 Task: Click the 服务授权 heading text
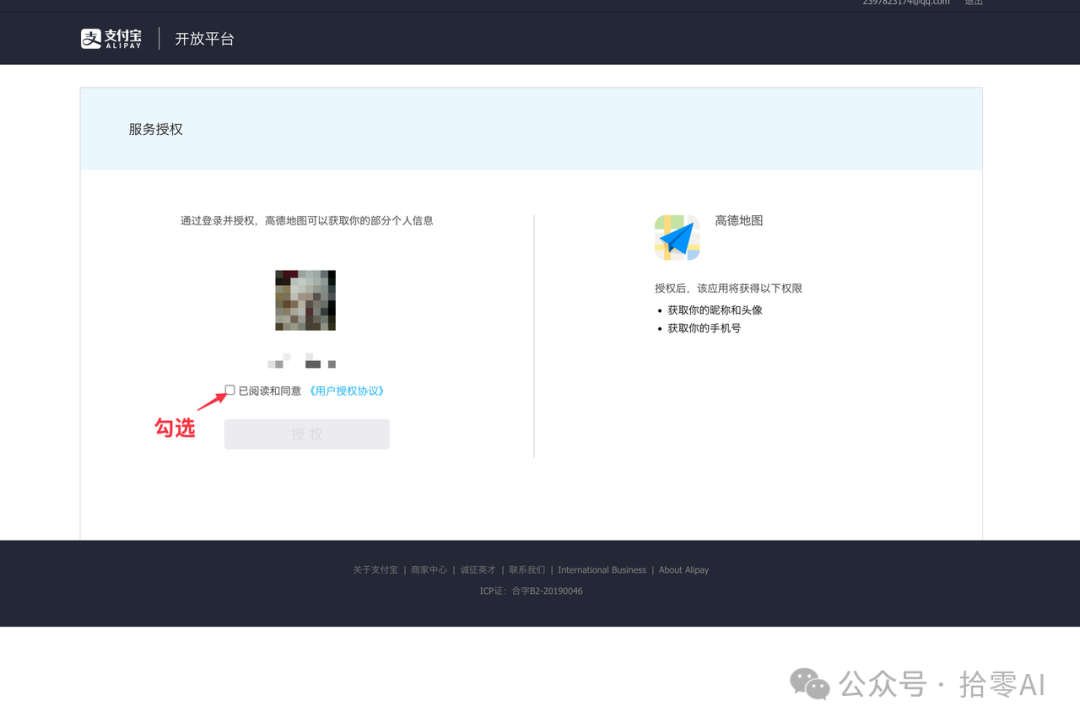tap(156, 129)
